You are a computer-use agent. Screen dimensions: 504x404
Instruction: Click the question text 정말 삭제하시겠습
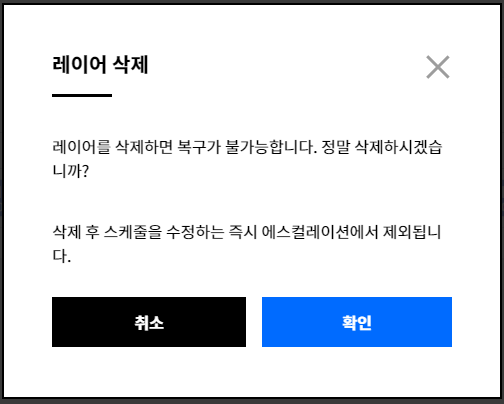pyautogui.click(x=382, y=147)
